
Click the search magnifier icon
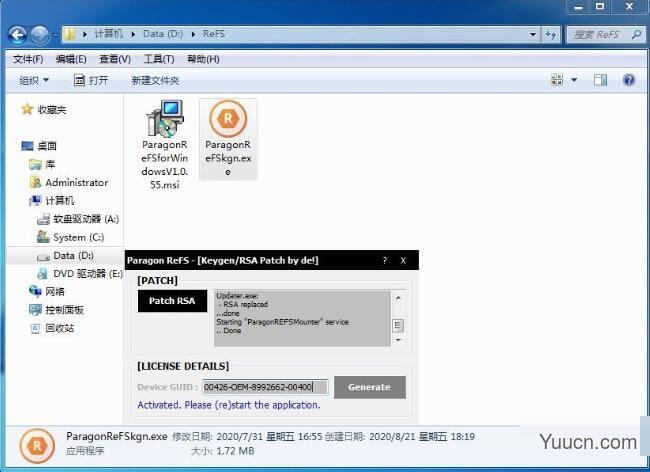(636, 34)
